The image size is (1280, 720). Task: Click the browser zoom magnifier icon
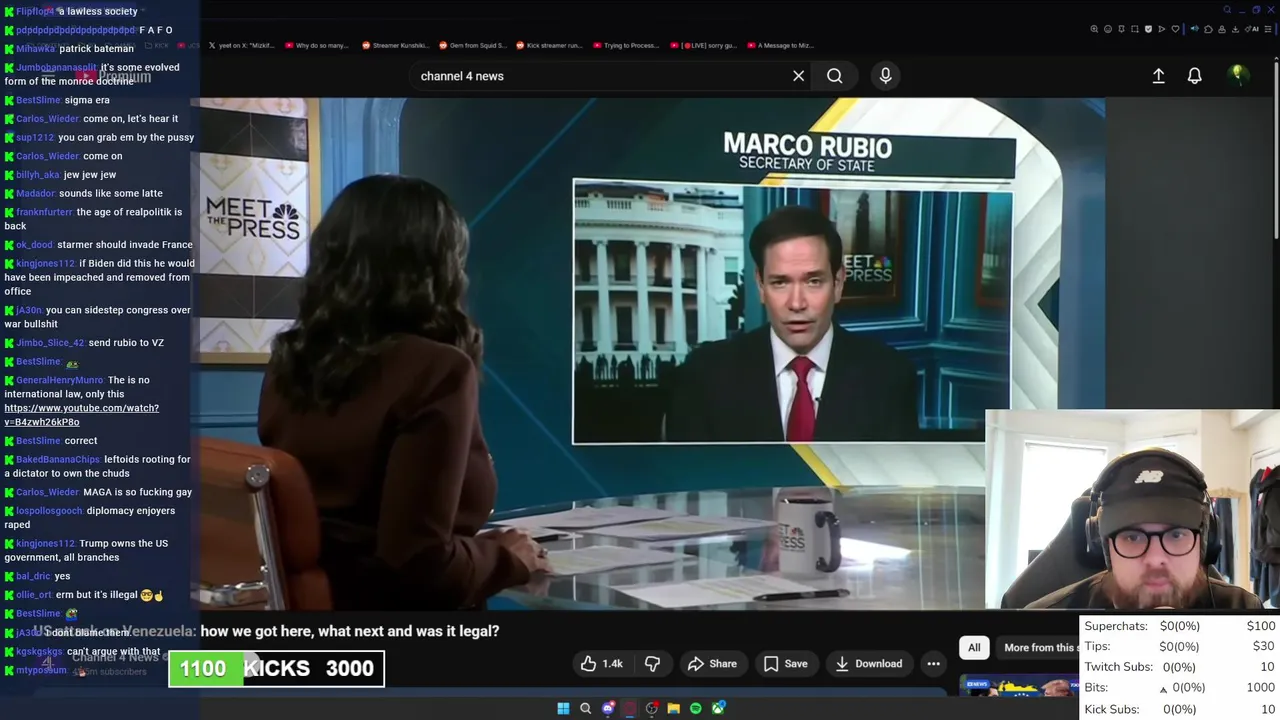(1094, 29)
